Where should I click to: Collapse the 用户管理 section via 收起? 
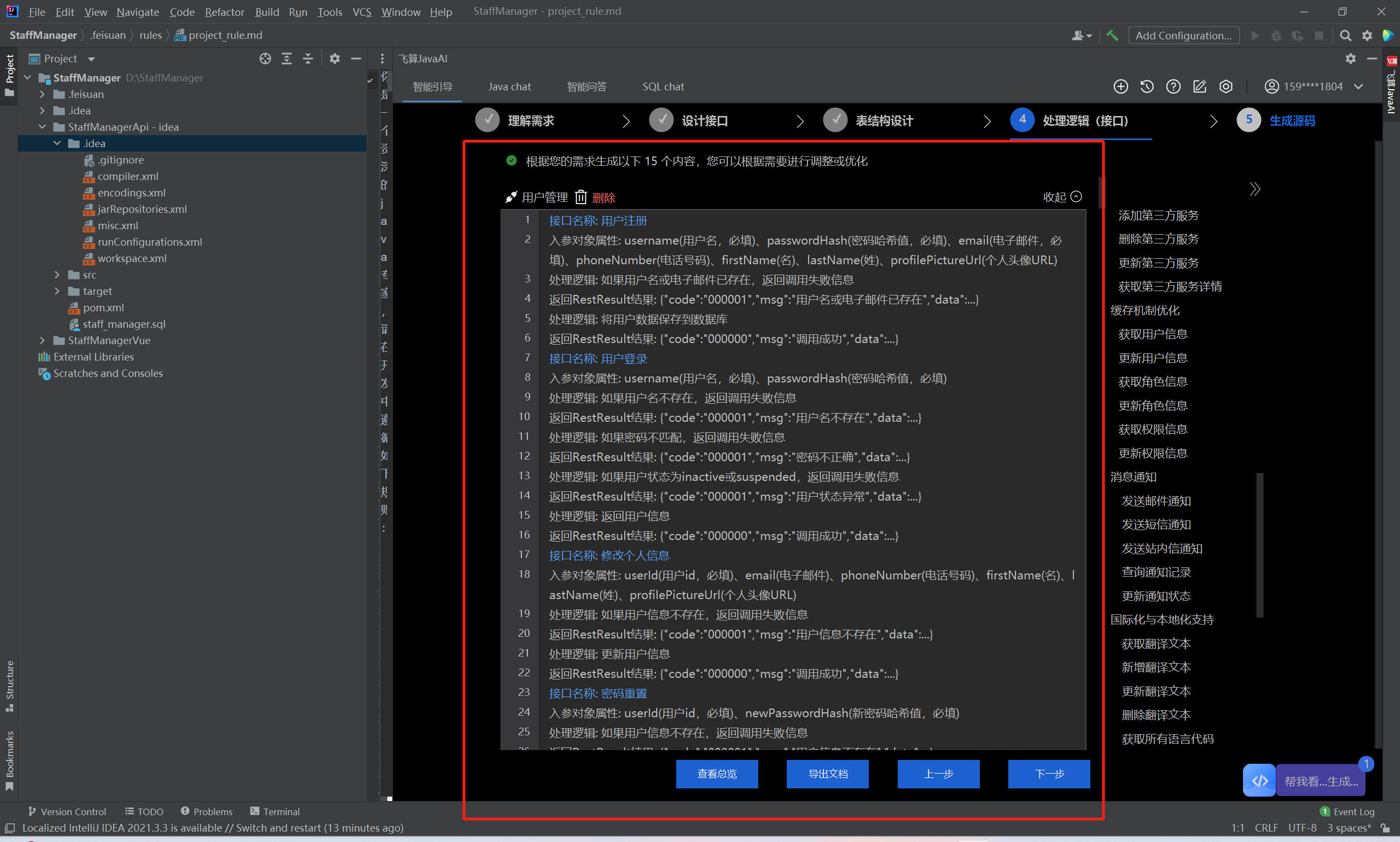click(x=1062, y=197)
